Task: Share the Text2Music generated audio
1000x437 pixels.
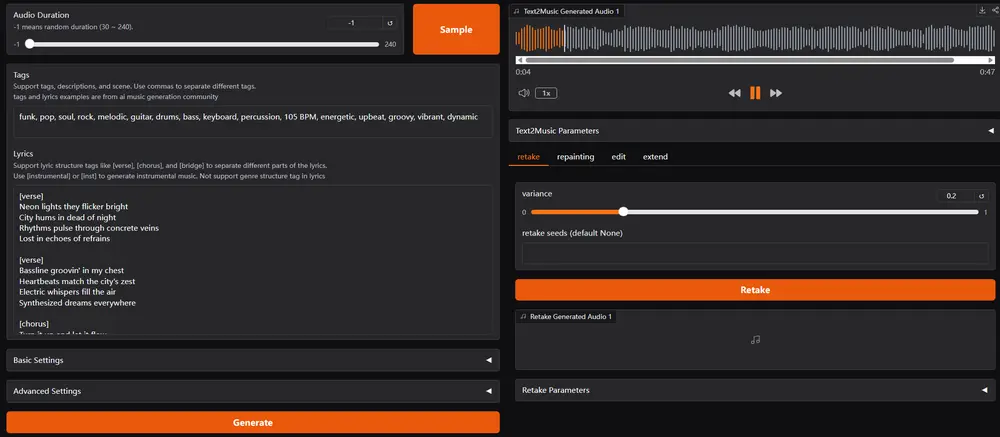Action: 996,10
